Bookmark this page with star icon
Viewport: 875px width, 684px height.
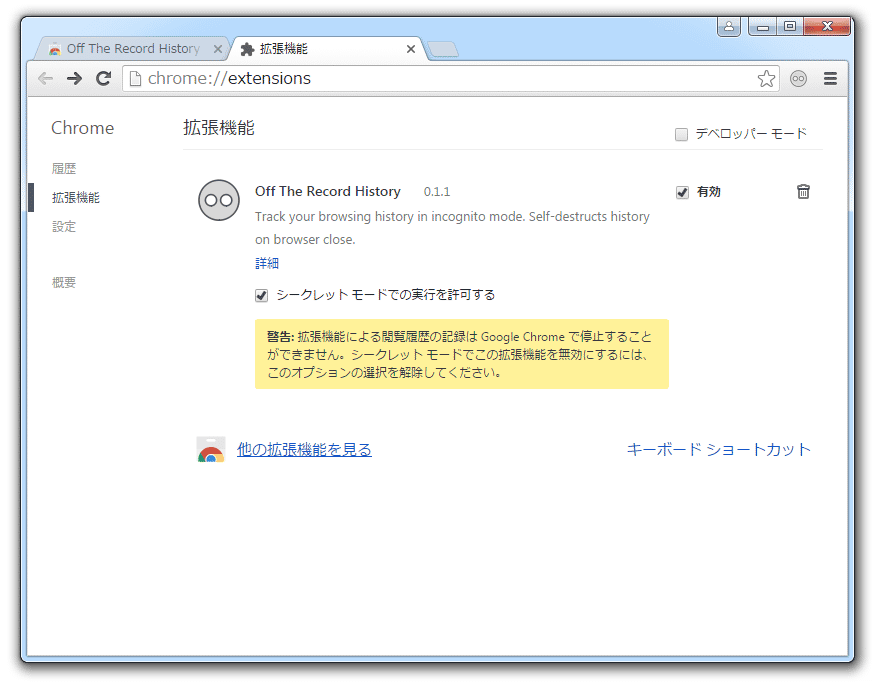[766, 79]
